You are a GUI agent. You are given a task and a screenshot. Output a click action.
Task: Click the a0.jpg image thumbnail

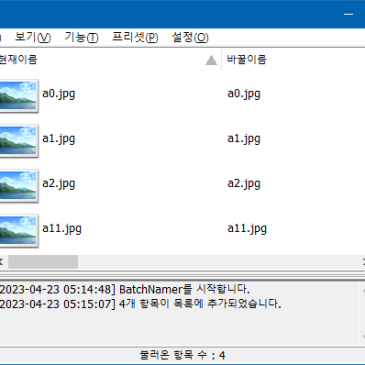click(x=18, y=96)
